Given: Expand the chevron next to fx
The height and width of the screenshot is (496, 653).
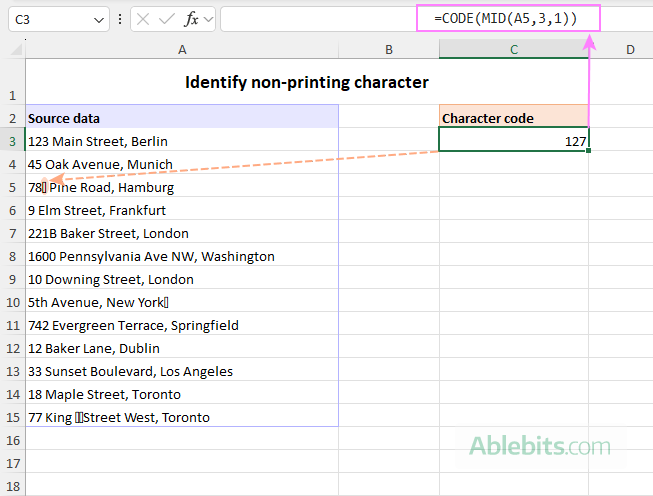Looking at the screenshot, I should click(209, 19).
